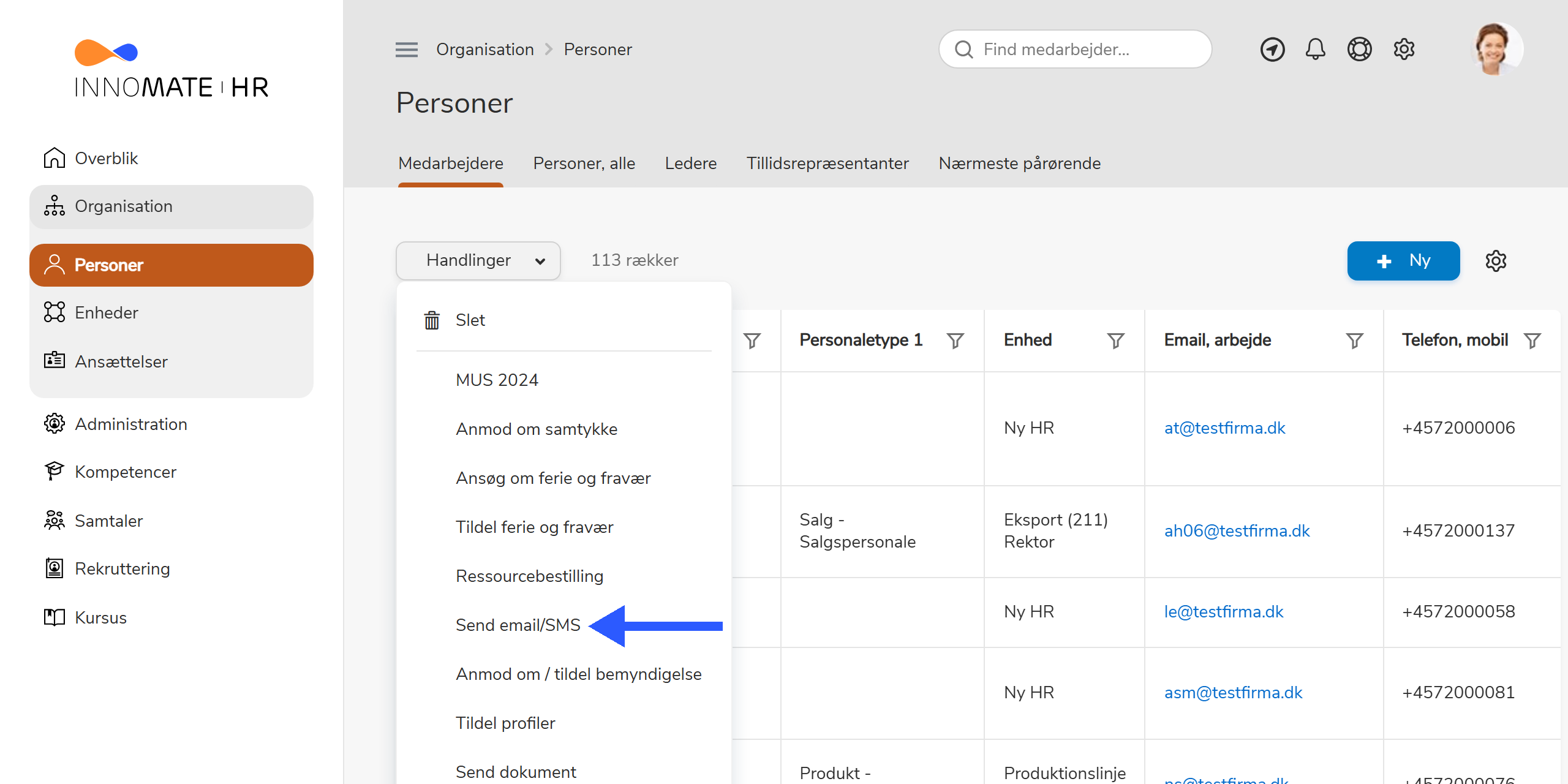This screenshot has height=784, width=1568.
Task: Click Personer in the breadcrumb
Action: [598, 49]
